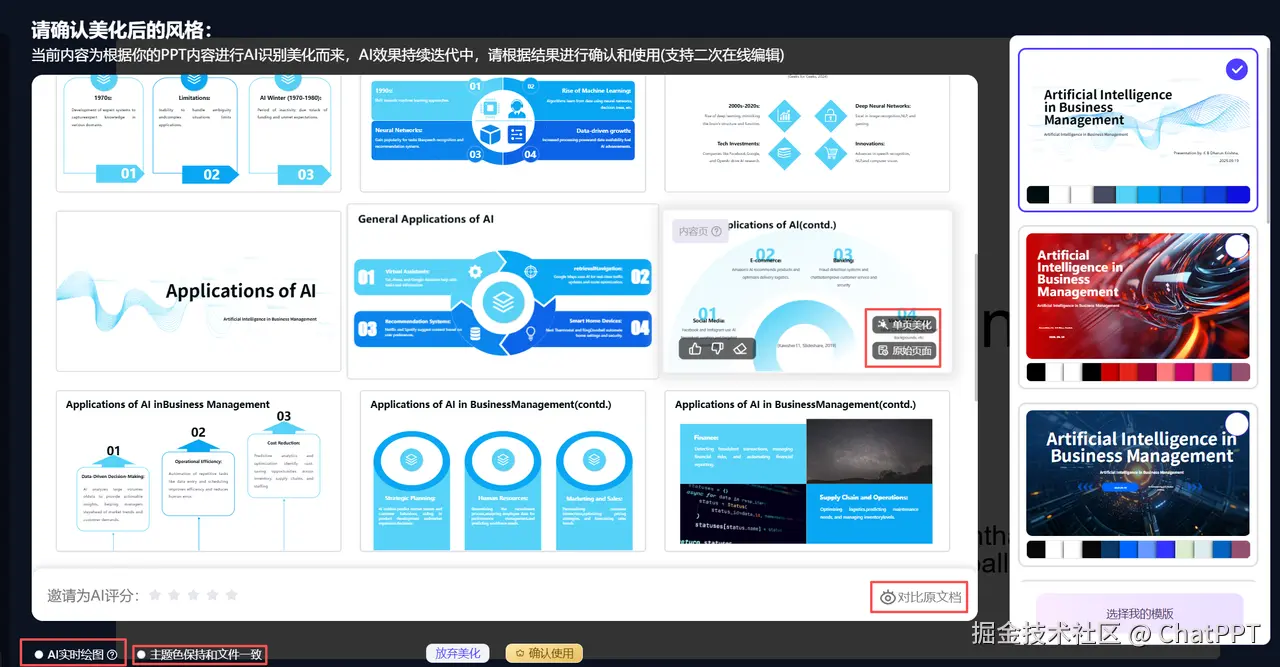Click the first star in 邀请为AI评分
Screen dimensions: 1280x667
tap(155, 596)
